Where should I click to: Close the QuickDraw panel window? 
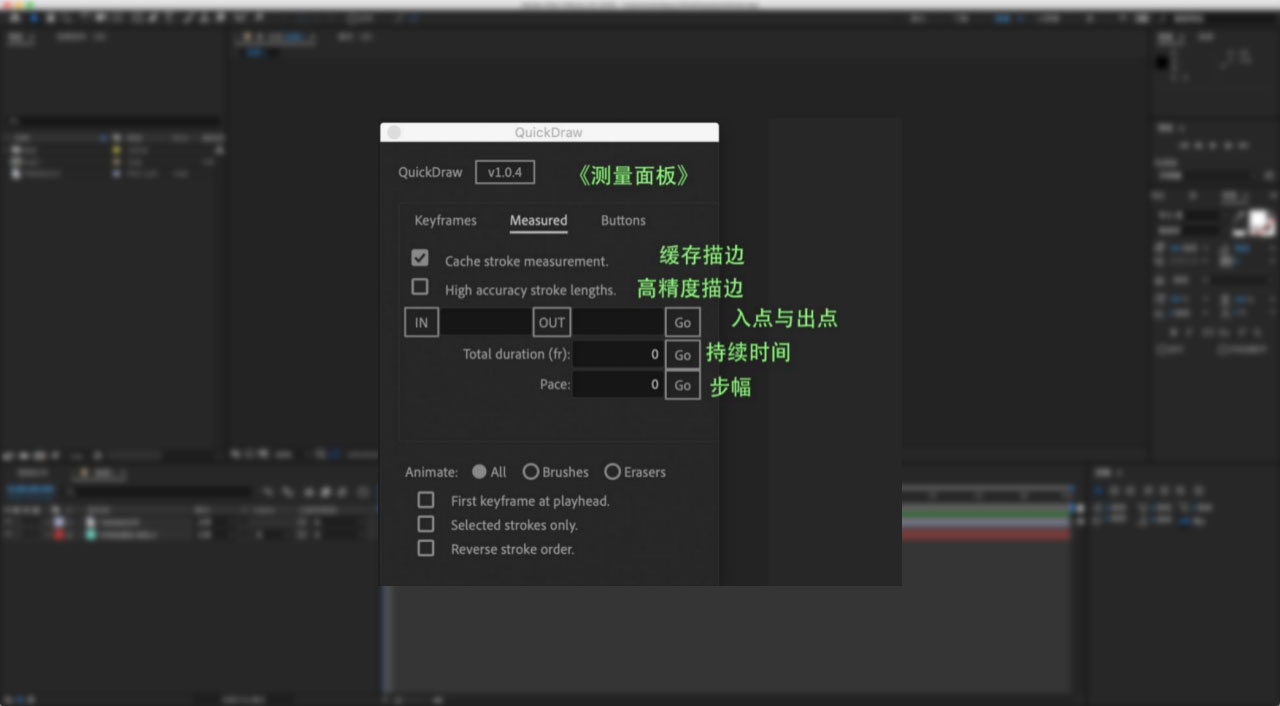coord(394,132)
